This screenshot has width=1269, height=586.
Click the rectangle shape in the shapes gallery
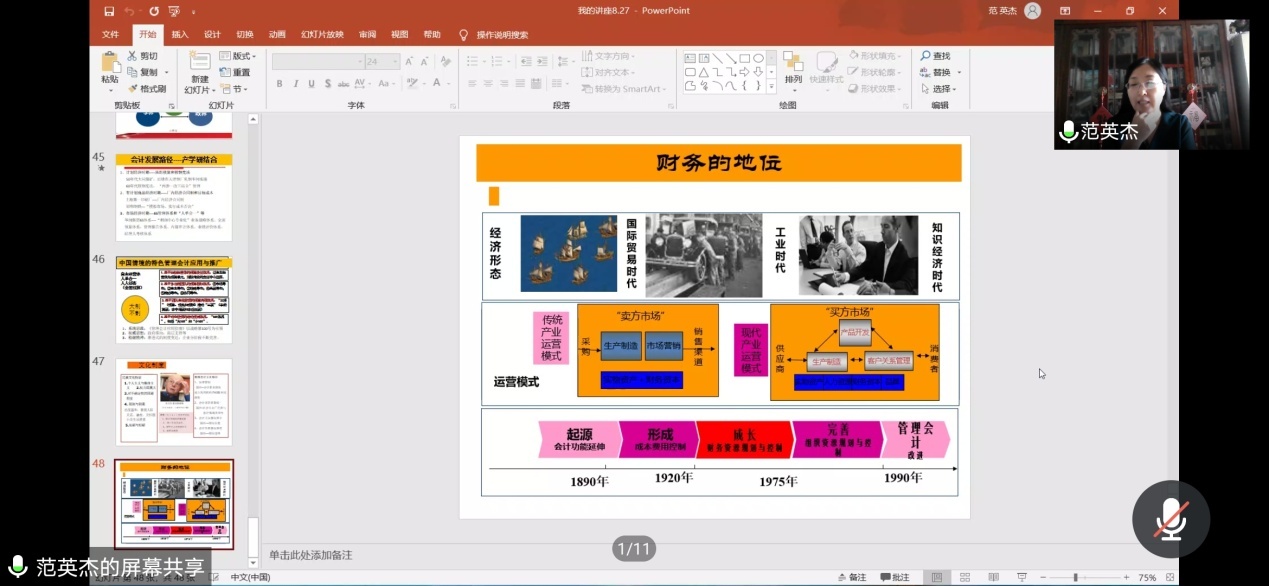pyautogui.click(x=743, y=58)
